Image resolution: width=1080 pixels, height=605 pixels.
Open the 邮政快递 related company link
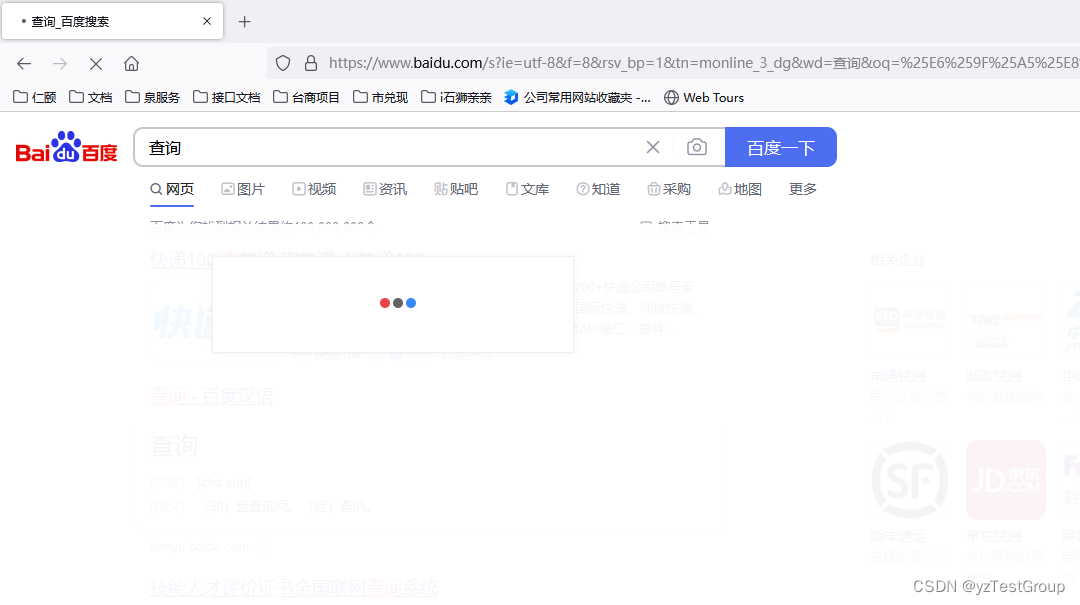tap(994, 376)
